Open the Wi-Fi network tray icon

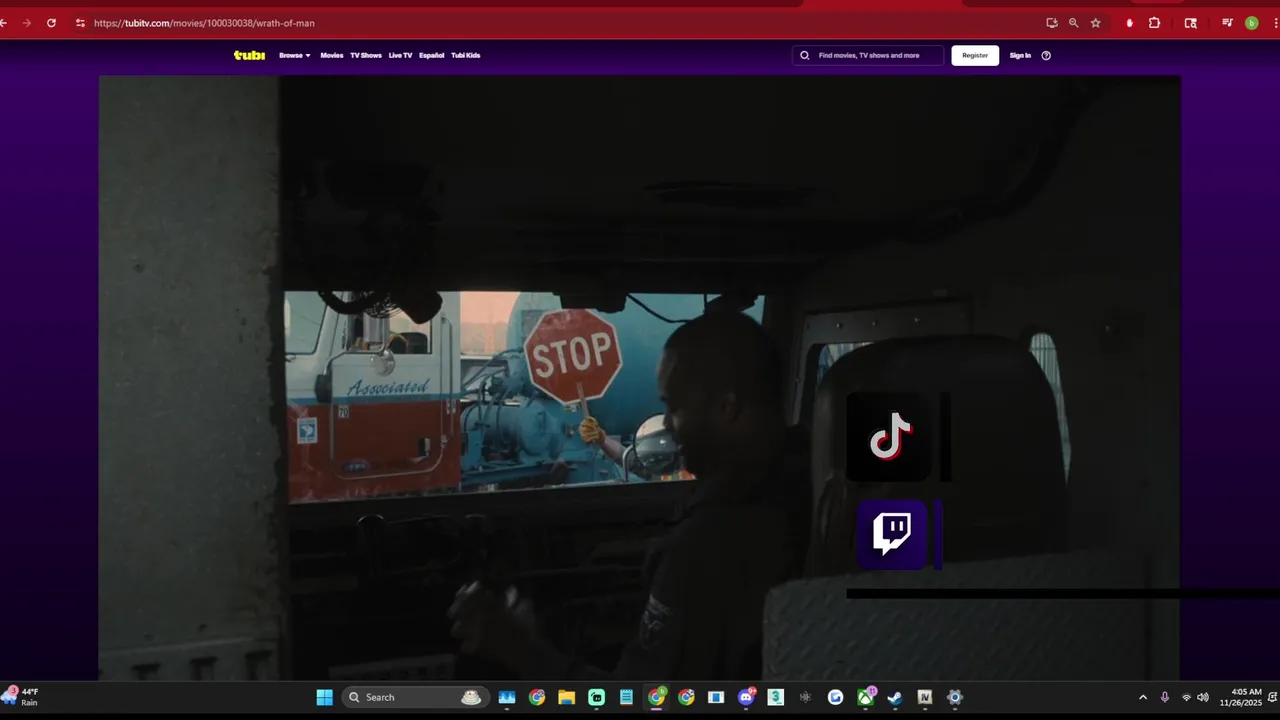point(1186,697)
